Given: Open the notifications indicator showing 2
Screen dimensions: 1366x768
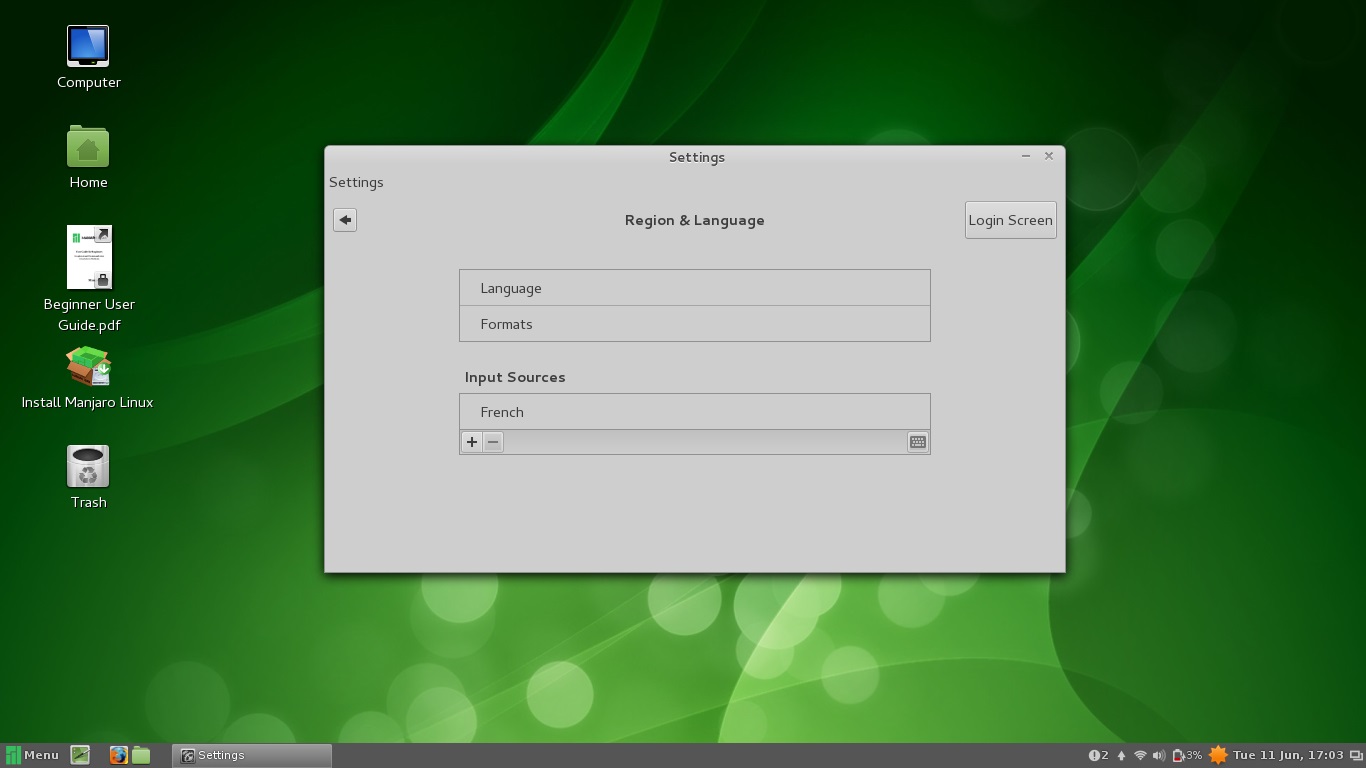Looking at the screenshot, I should click(1098, 755).
